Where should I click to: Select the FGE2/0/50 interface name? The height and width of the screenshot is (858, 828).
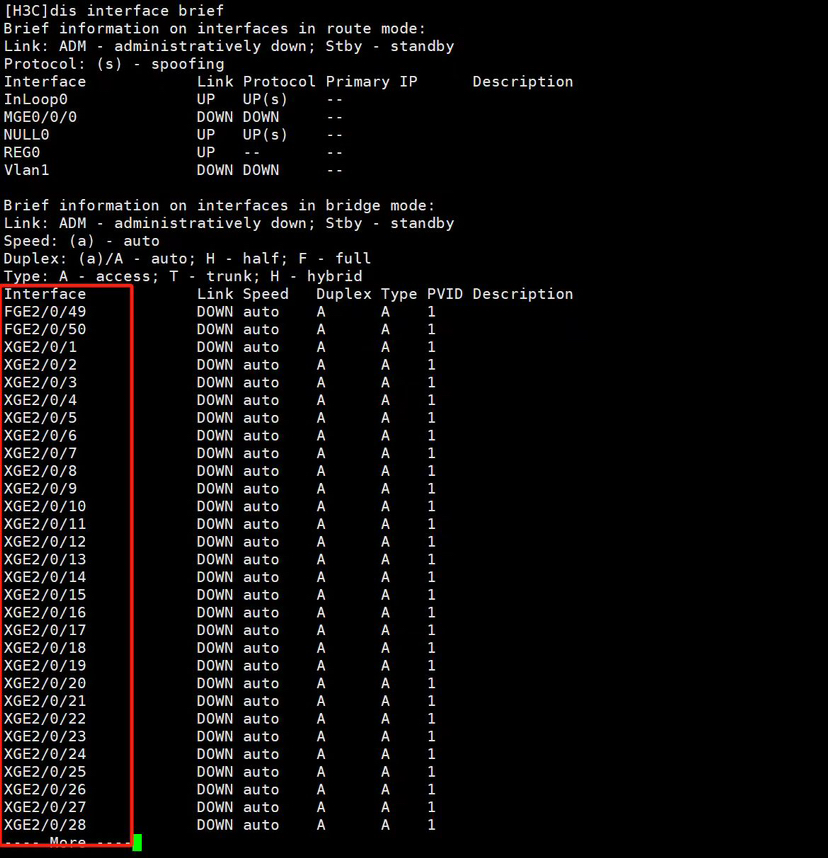[45, 329]
